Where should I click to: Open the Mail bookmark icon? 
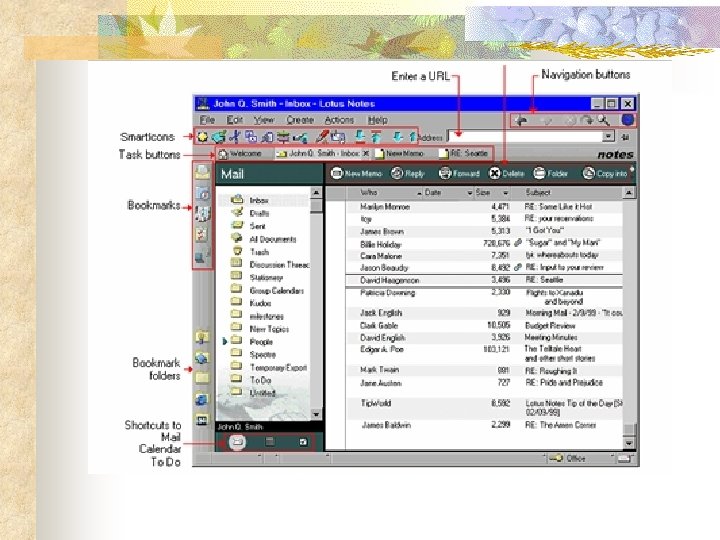(202, 172)
